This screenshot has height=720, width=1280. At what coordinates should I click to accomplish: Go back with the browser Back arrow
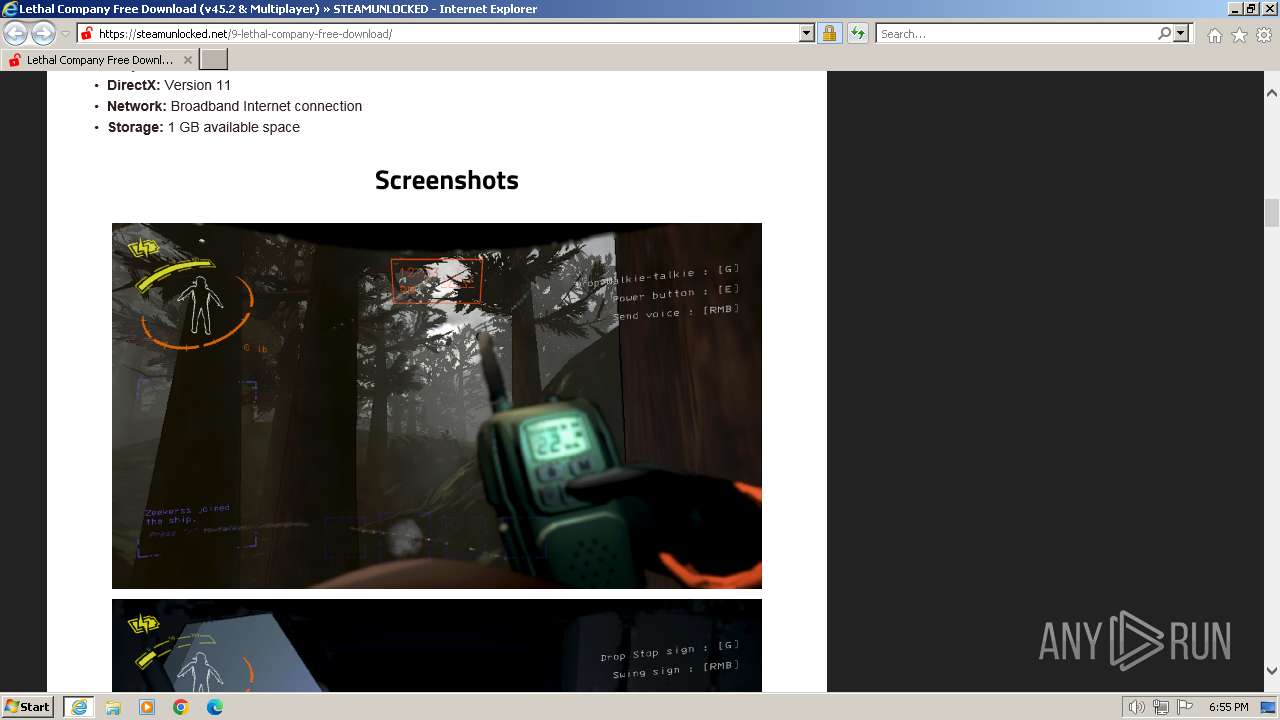15,34
